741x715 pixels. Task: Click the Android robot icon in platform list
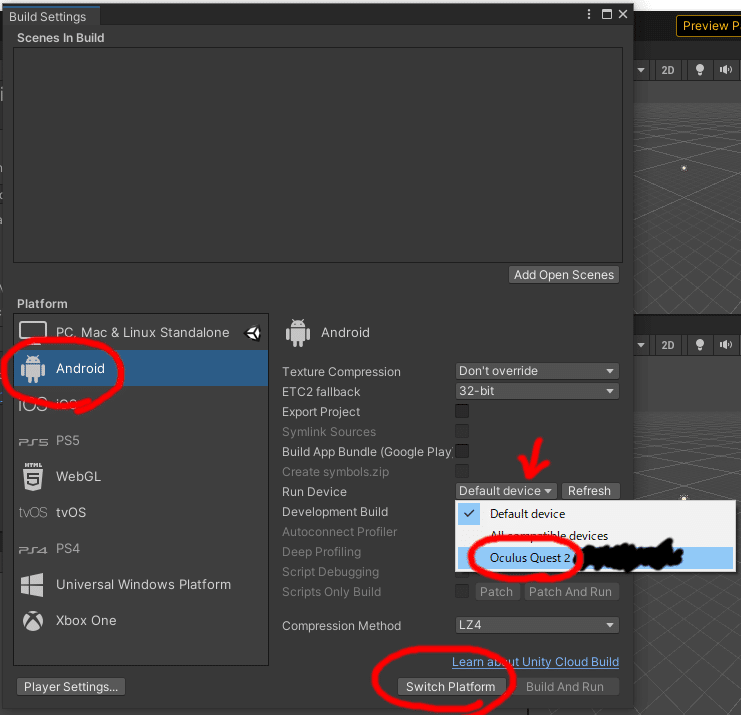click(33, 369)
